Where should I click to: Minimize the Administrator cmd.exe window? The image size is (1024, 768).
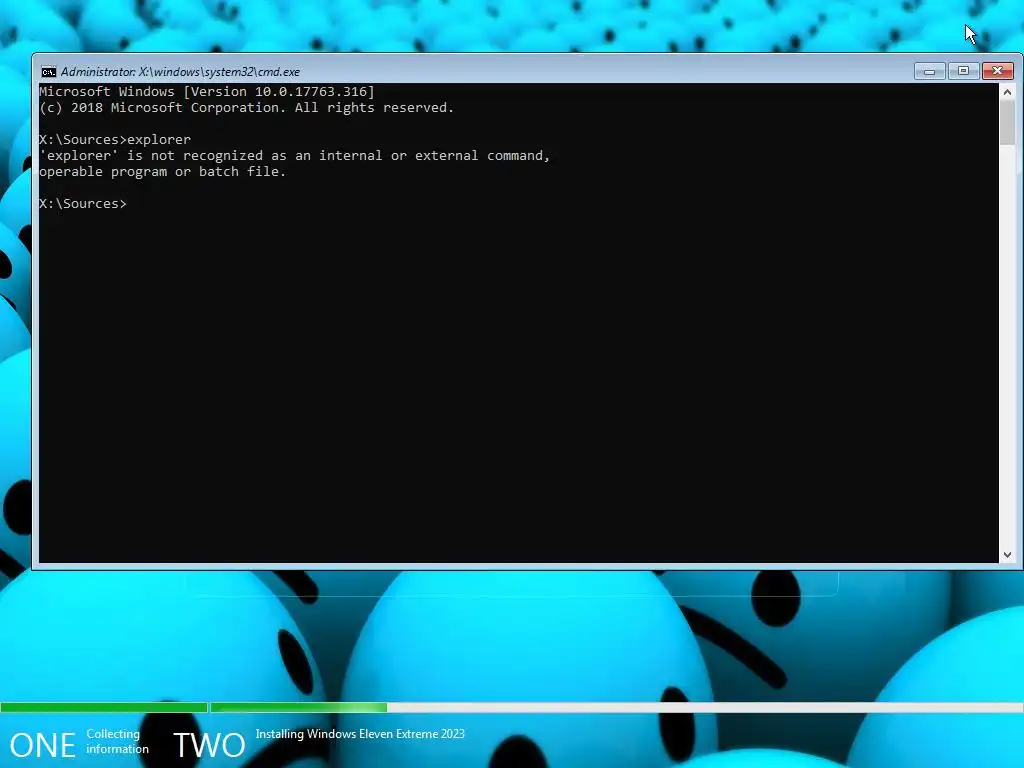coord(929,71)
